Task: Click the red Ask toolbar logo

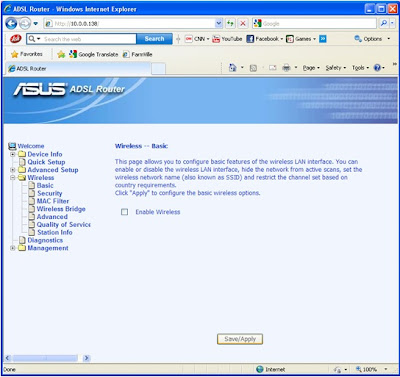Action: (15, 39)
